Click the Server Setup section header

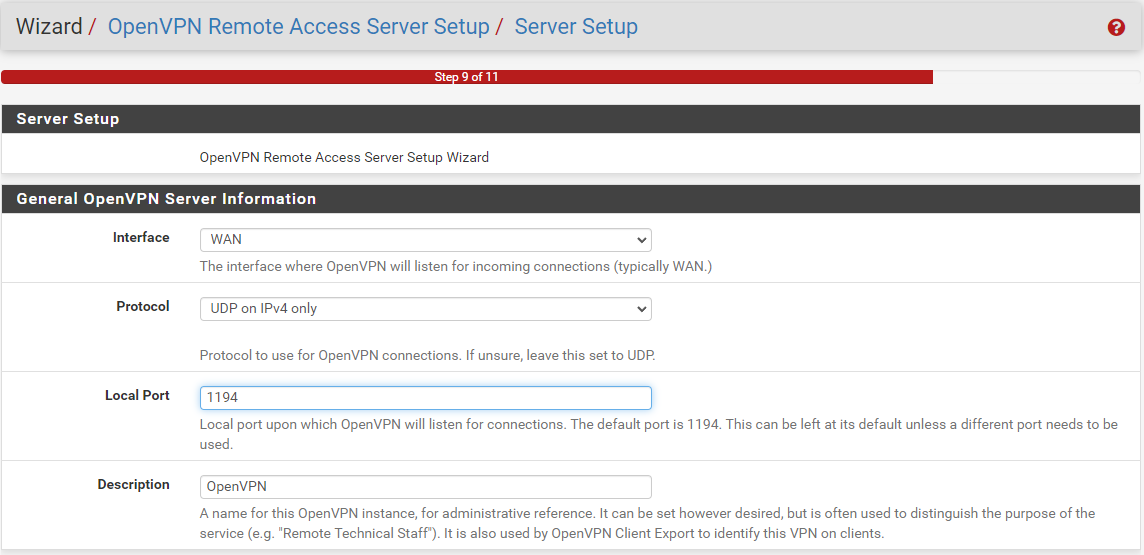tap(571, 119)
